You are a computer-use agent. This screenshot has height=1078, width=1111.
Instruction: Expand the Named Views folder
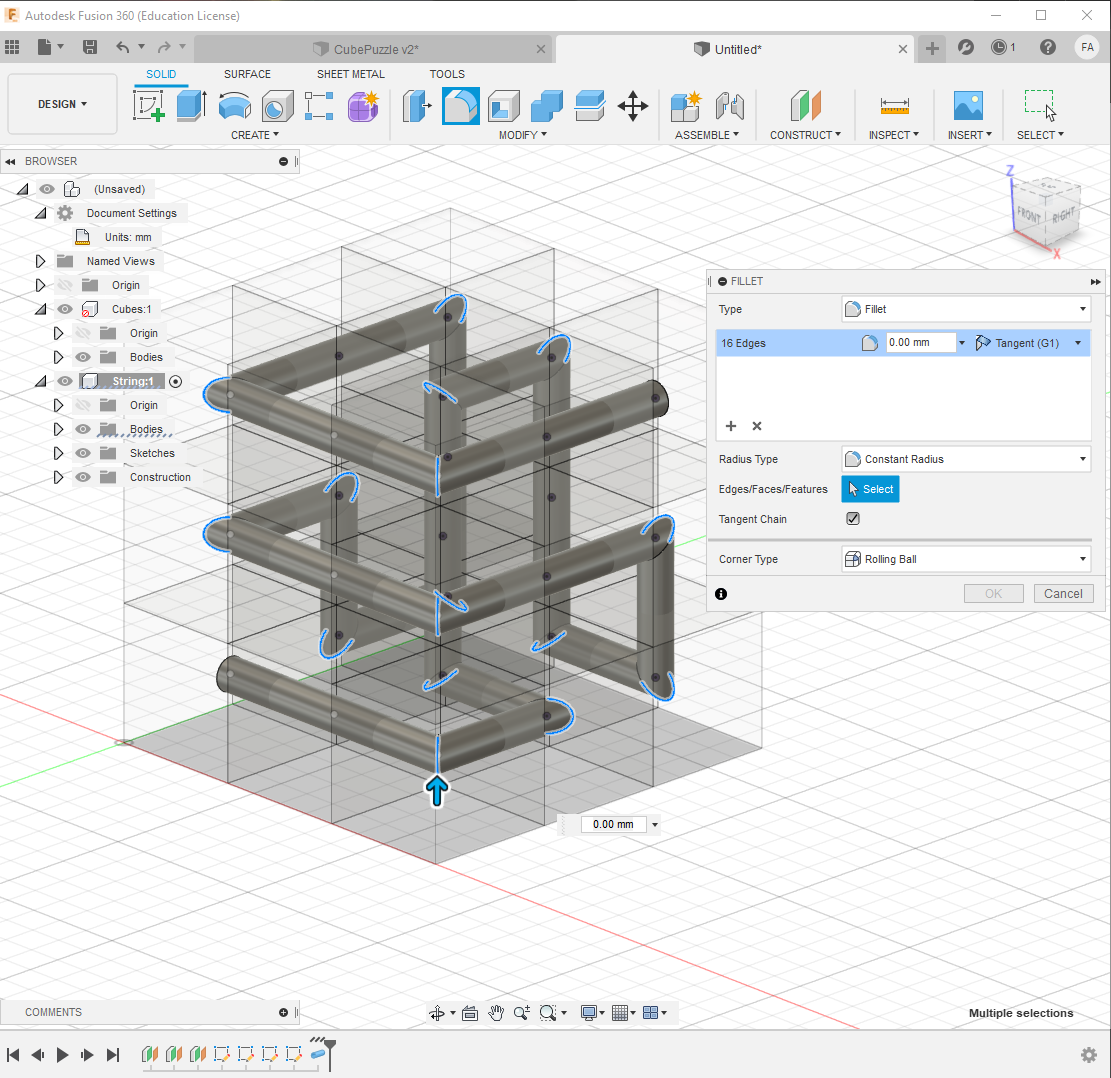41,261
